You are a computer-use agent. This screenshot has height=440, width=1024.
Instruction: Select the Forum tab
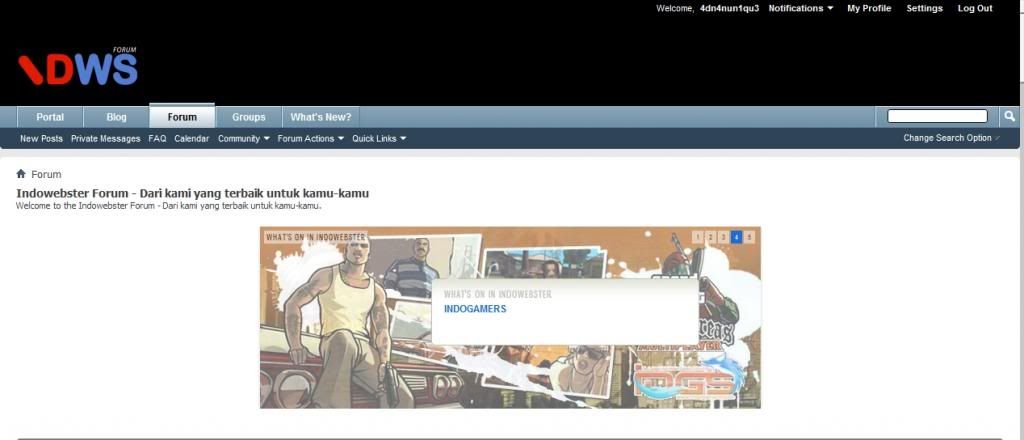182,117
